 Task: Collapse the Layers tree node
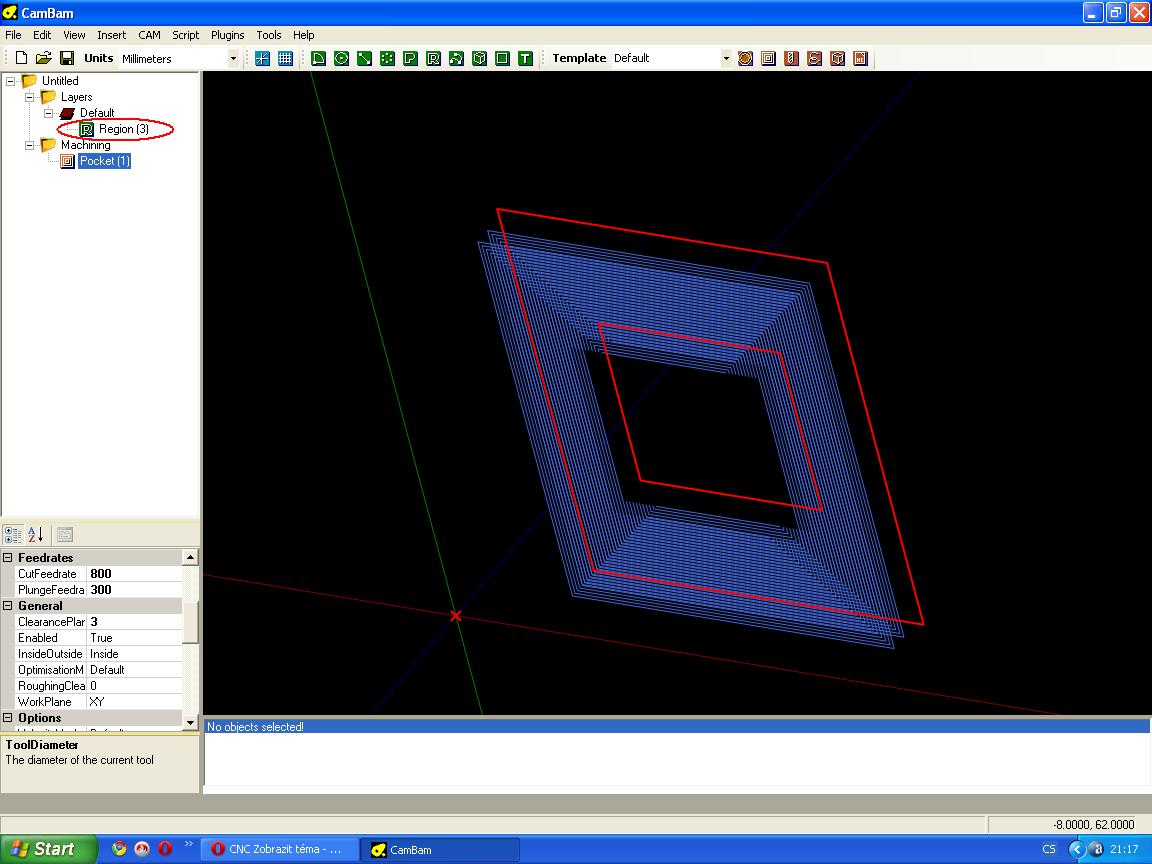coord(30,97)
